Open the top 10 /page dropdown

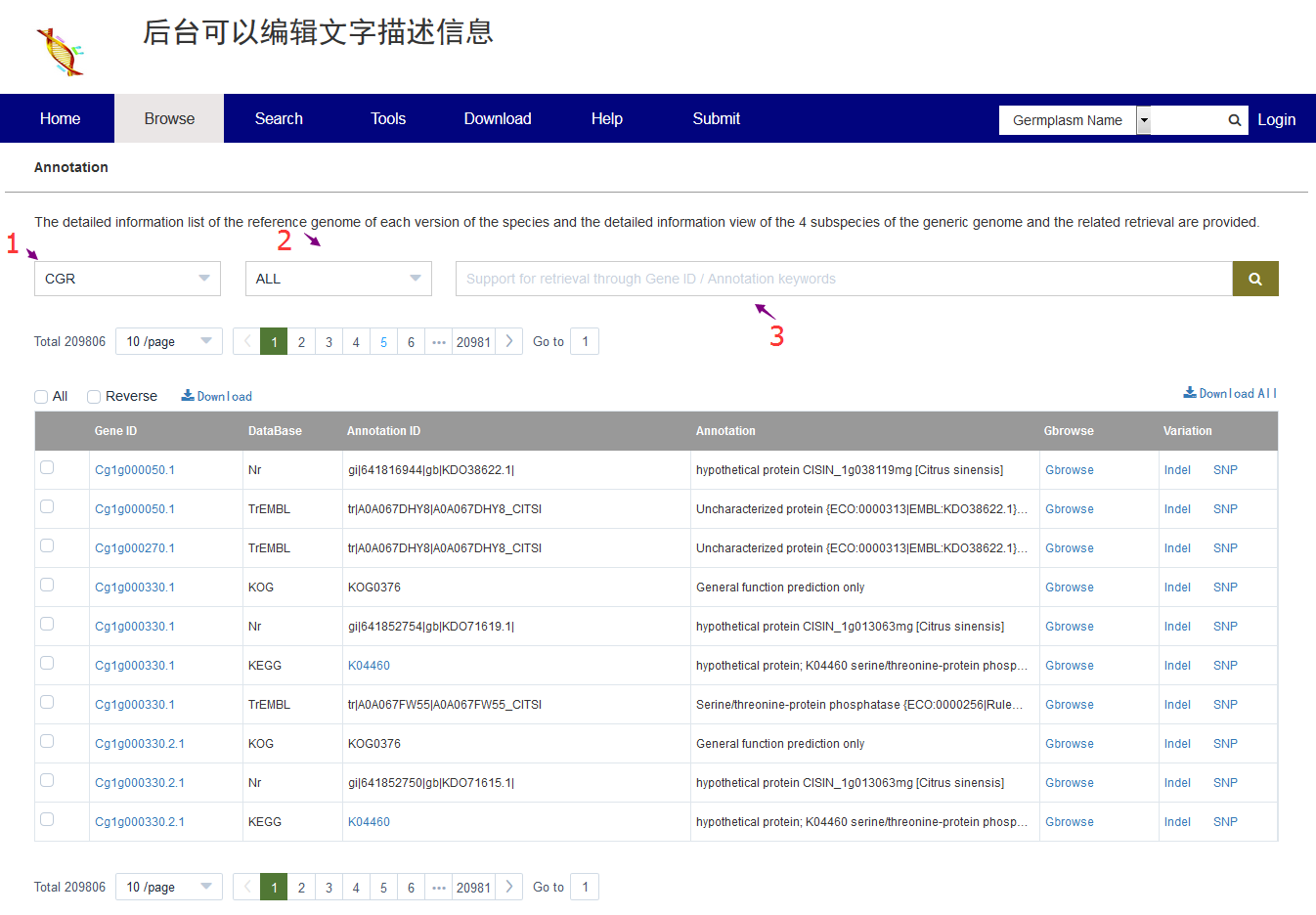pos(168,341)
